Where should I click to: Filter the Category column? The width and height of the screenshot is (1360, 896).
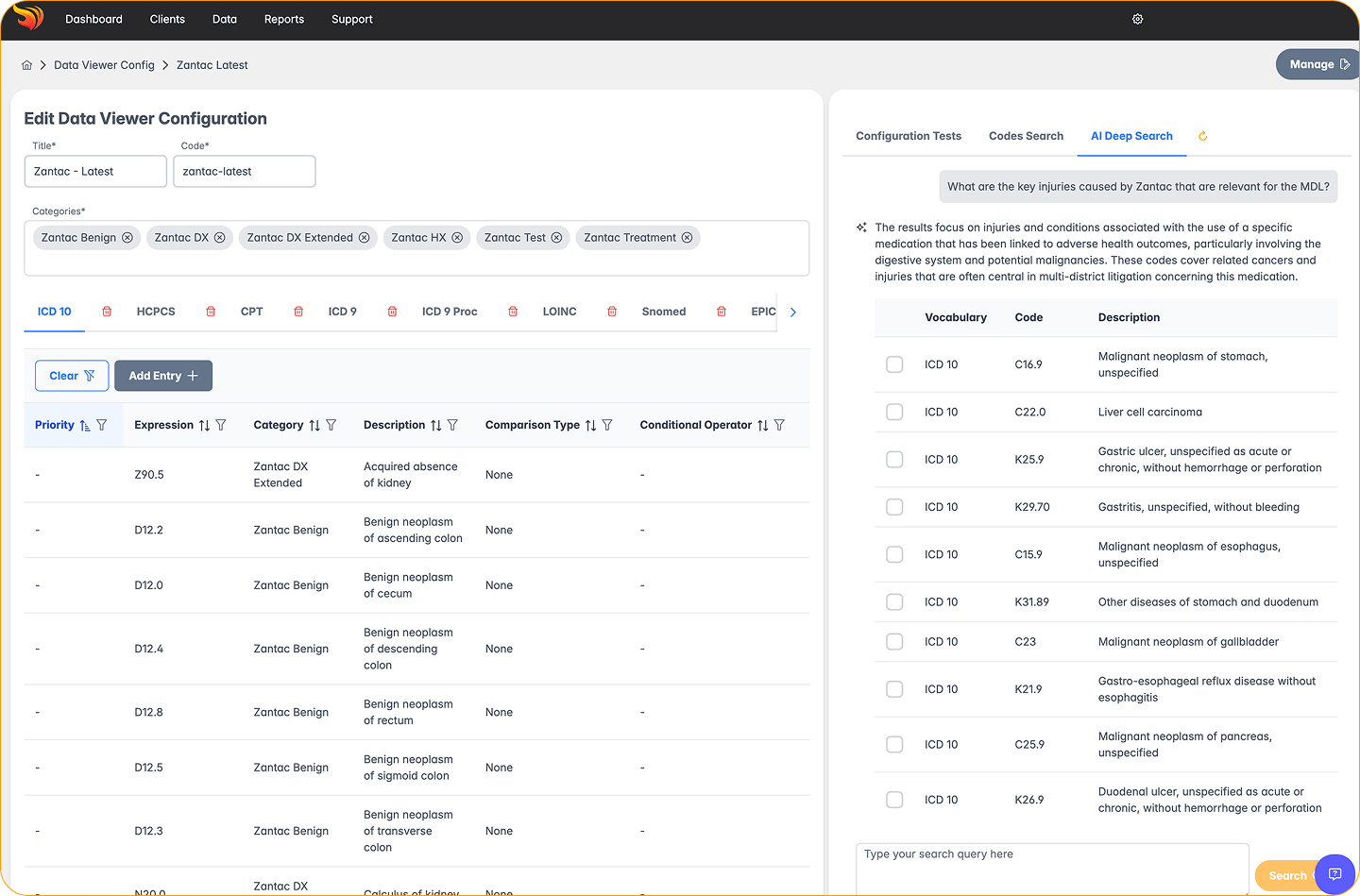pyautogui.click(x=331, y=425)
